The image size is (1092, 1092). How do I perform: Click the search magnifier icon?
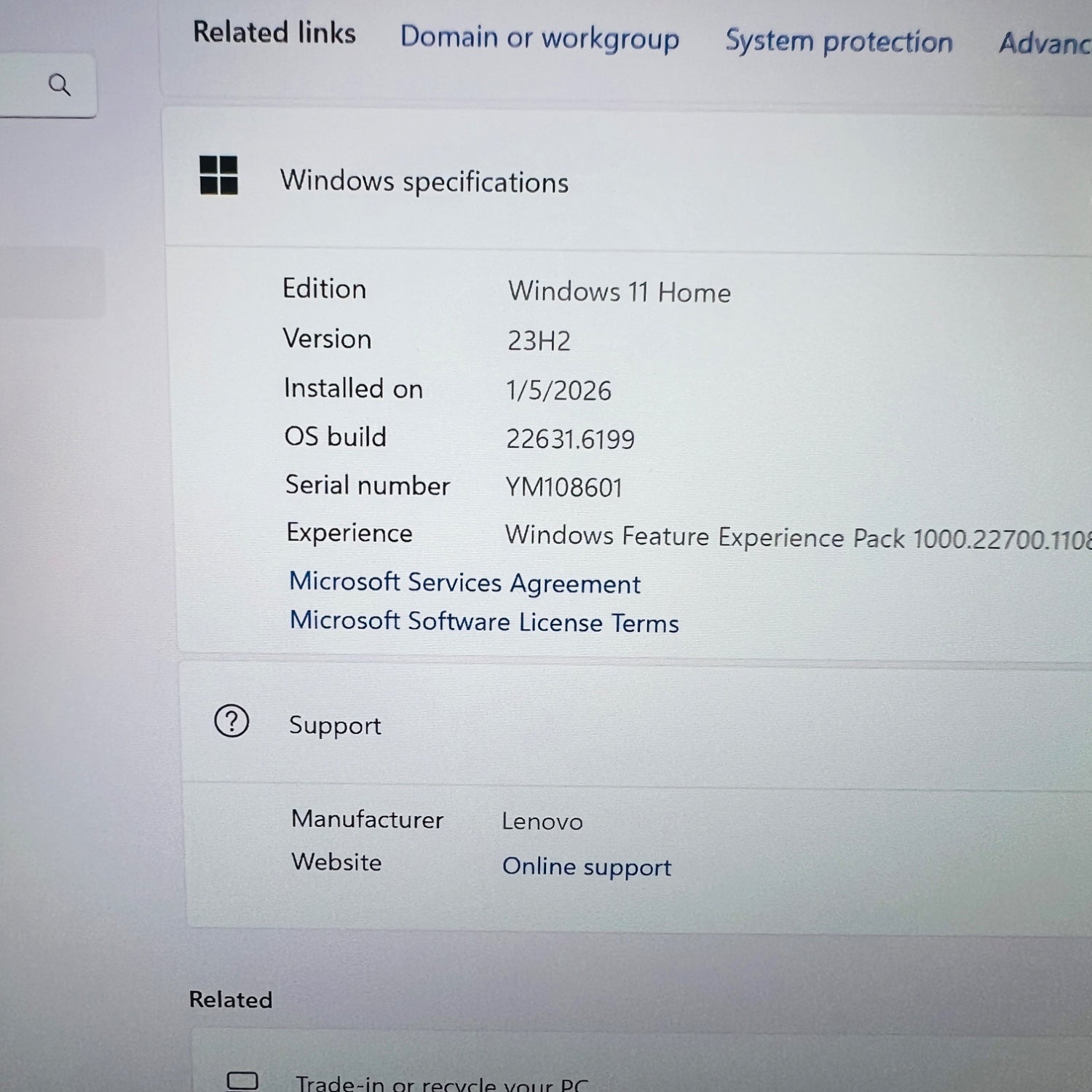(60, 85)
